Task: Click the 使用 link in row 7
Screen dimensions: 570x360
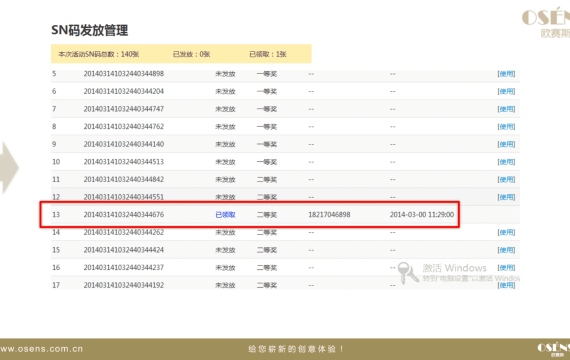Action: (506, 109)
